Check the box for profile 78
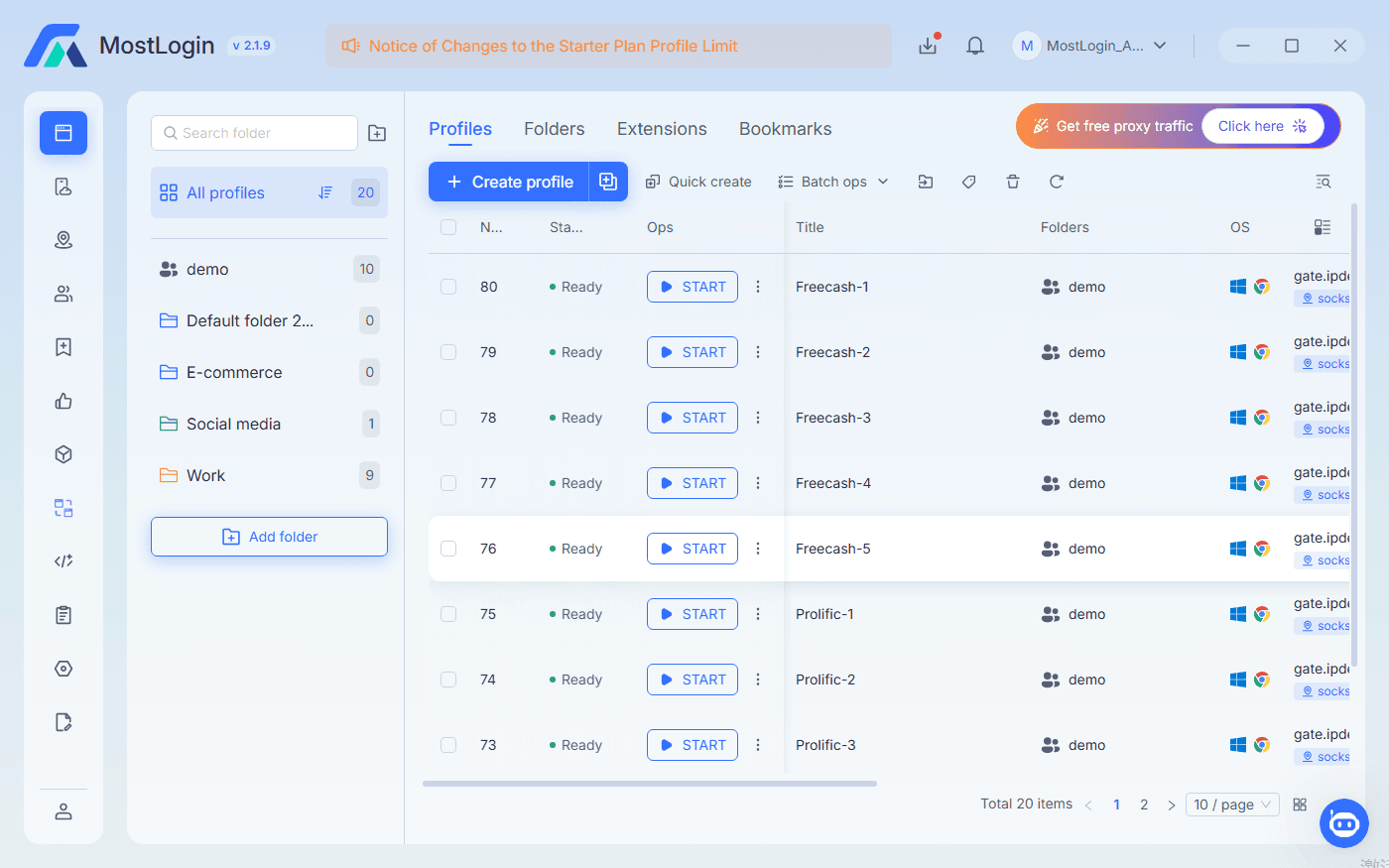 448,418
